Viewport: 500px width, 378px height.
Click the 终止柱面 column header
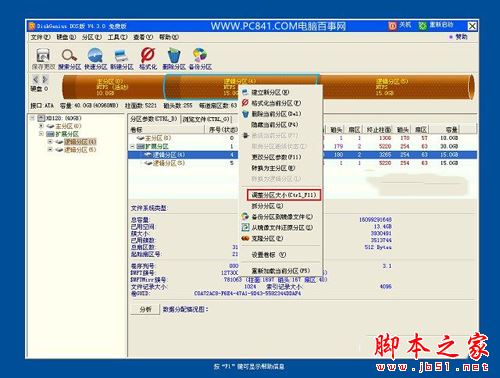pyautogui.click(x=379, y=129)
